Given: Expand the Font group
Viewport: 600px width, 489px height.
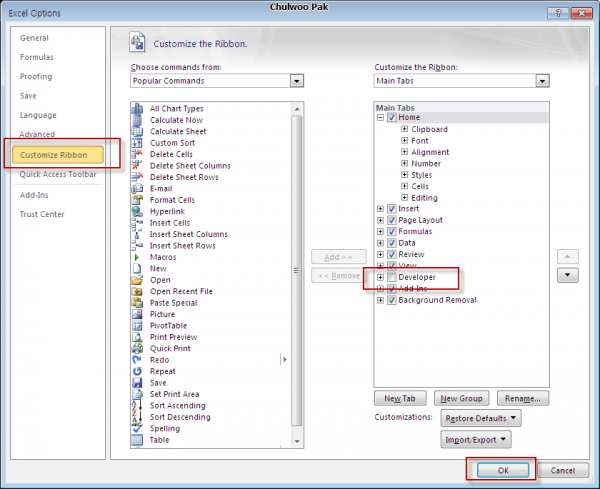Looking at the screenshot, I should coord(404,140).
